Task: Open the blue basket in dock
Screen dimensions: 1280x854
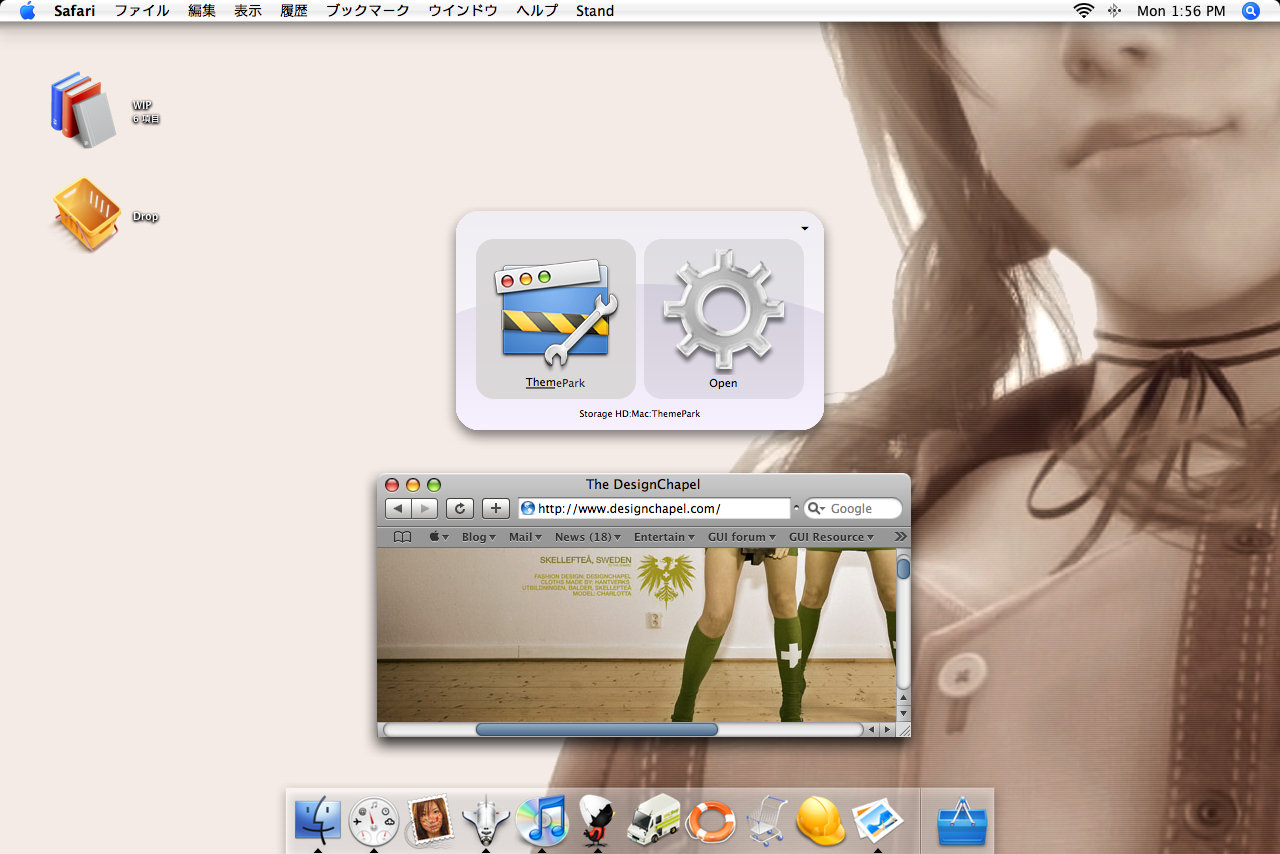Action: (963, 821)
